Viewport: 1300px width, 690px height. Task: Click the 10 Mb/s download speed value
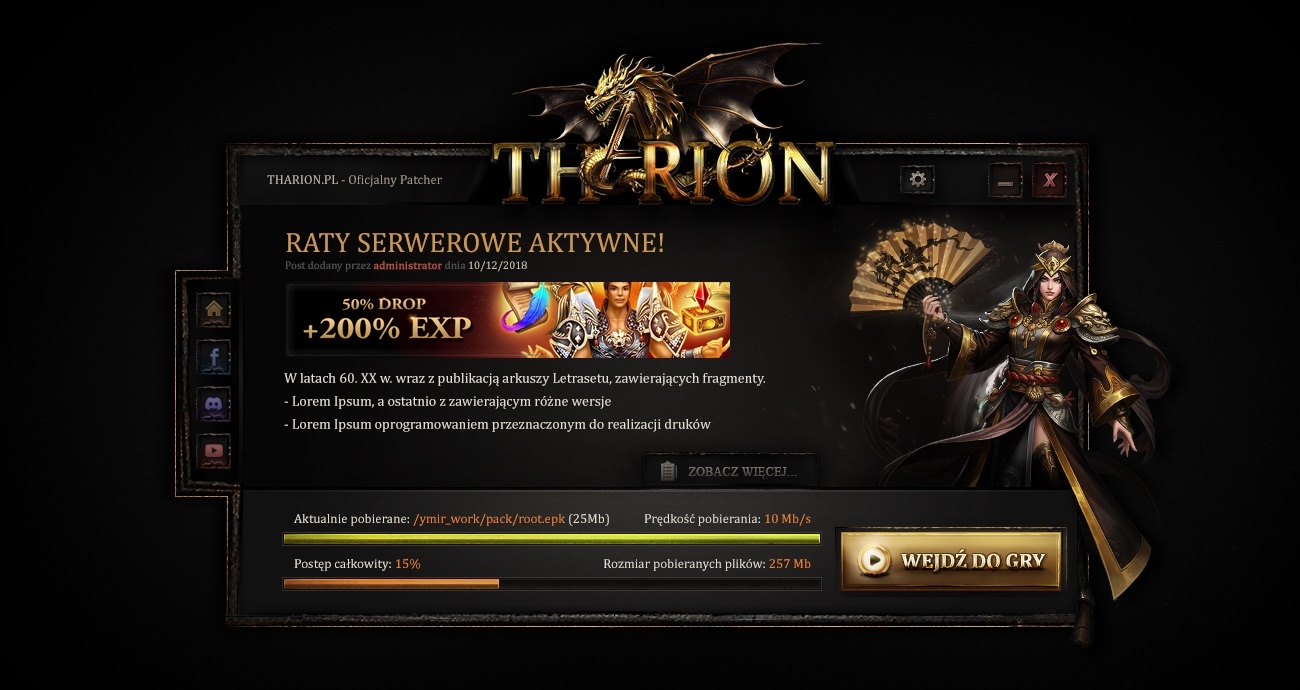(787, 519)
